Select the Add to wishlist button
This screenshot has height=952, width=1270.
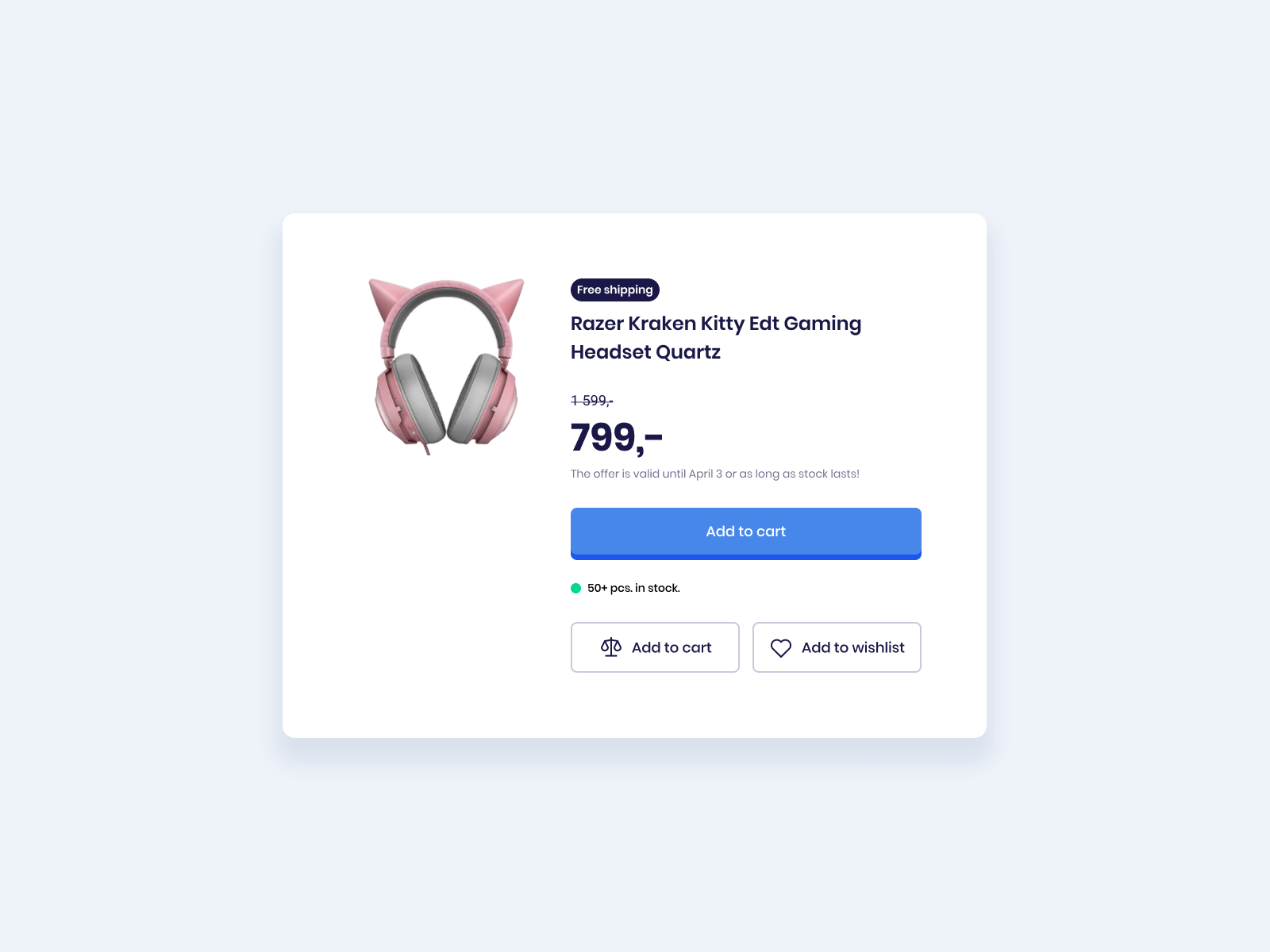point(837,647)
